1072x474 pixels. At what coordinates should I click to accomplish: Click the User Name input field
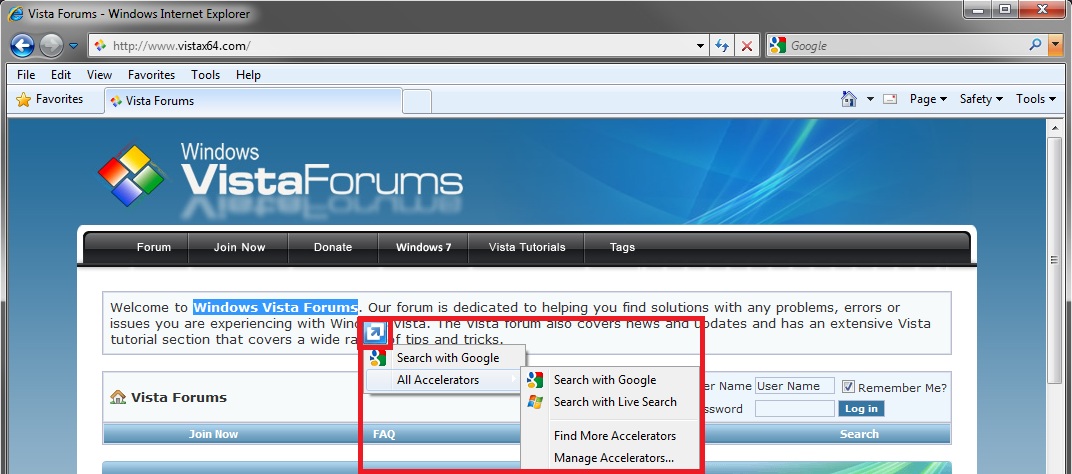coord(794,386)
